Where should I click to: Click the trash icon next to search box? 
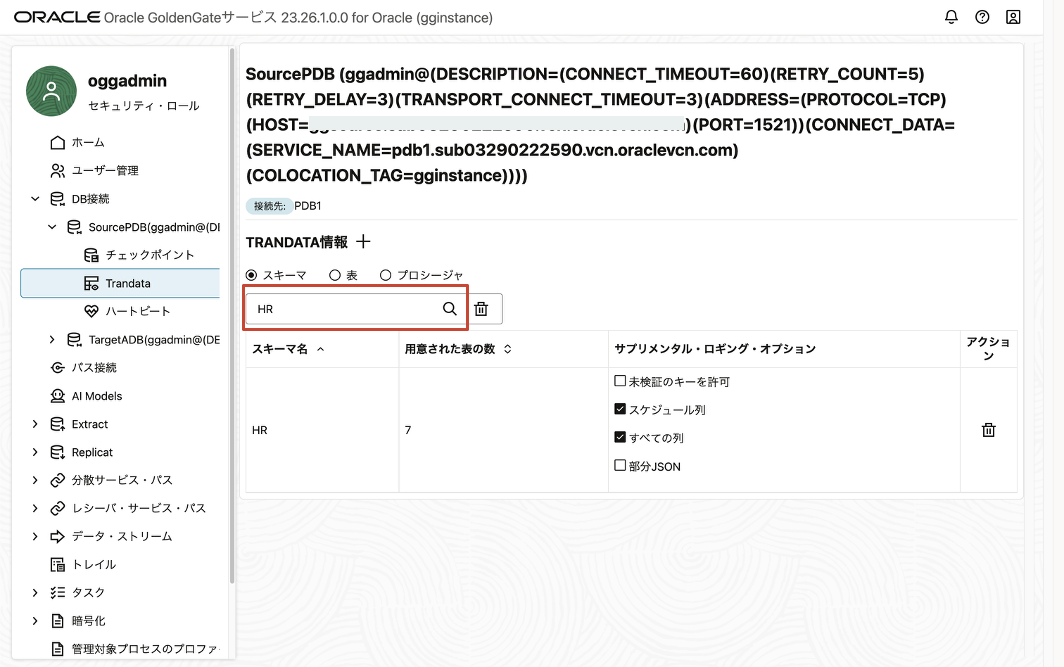tap(481, 309)
